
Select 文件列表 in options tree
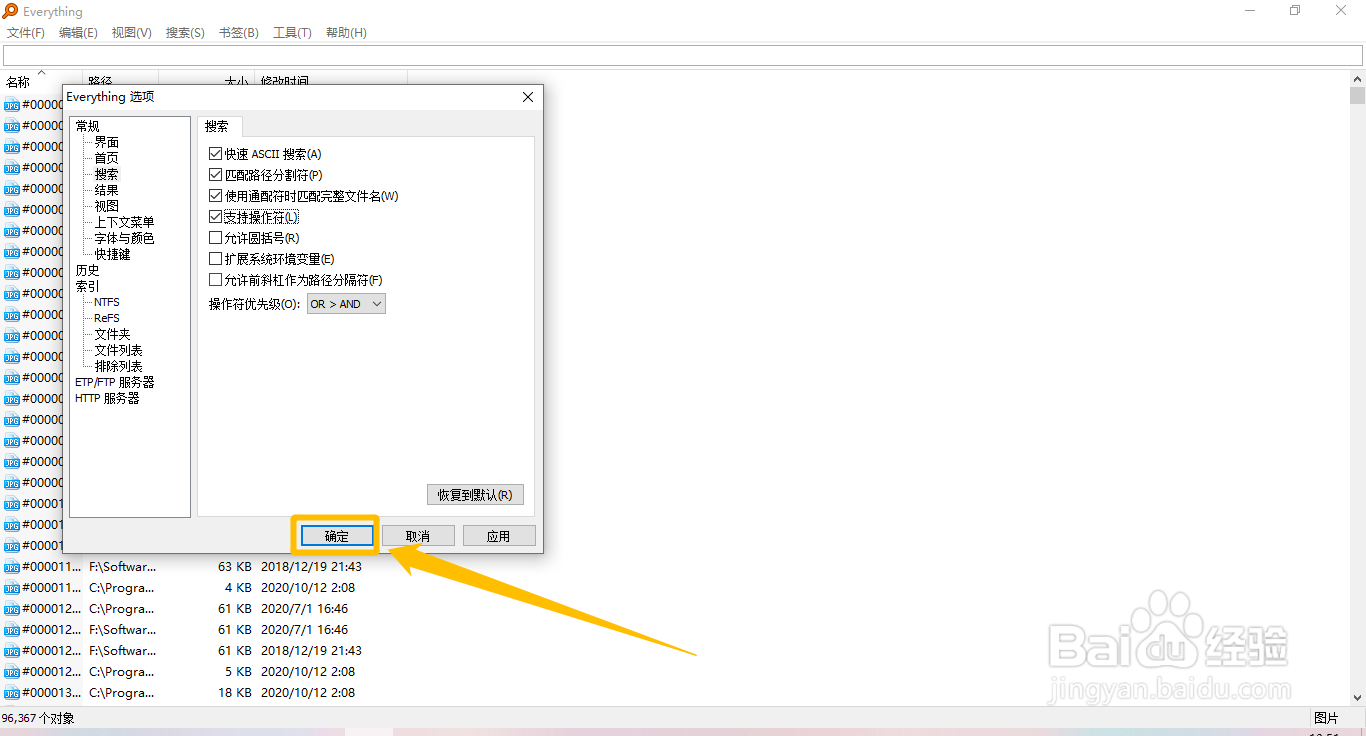click(x=118, y=350)
